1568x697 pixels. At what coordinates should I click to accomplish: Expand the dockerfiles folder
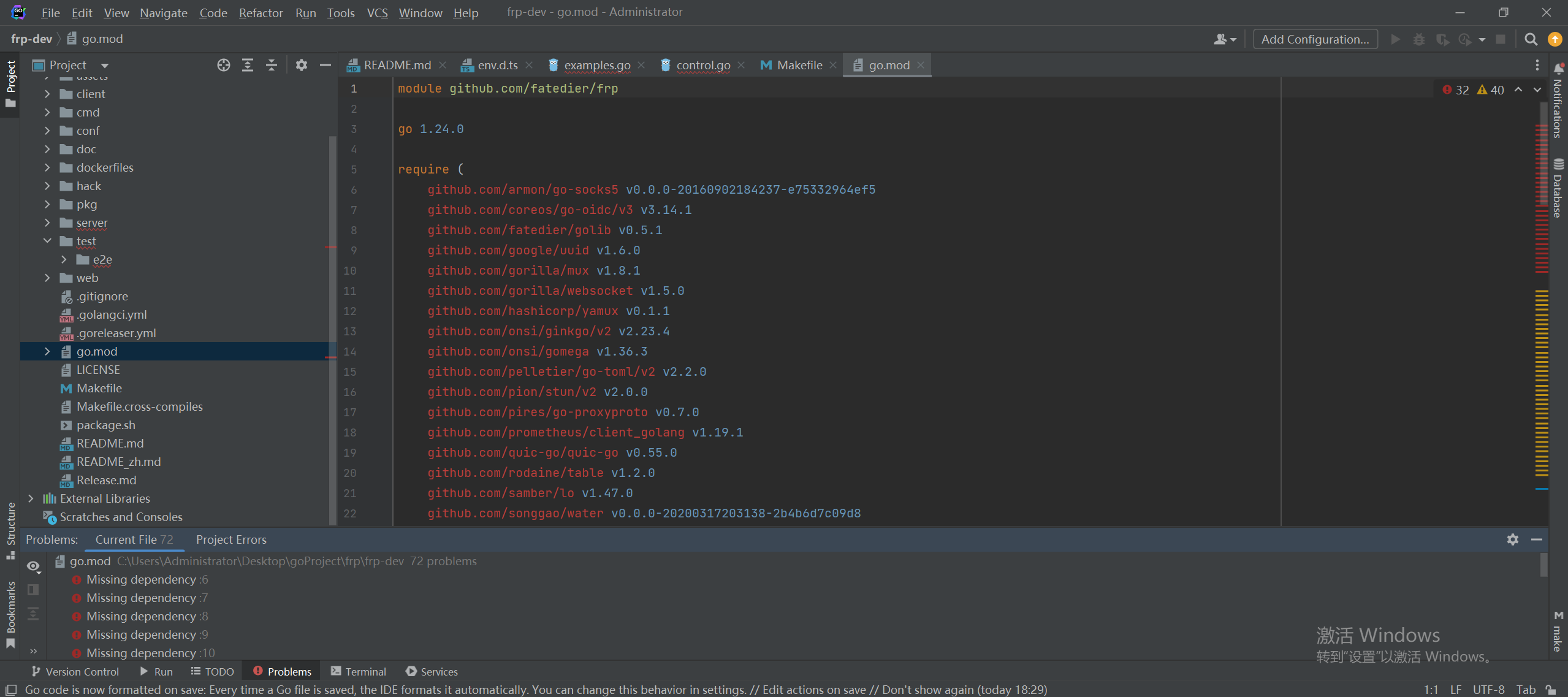[x=47, y=167]
